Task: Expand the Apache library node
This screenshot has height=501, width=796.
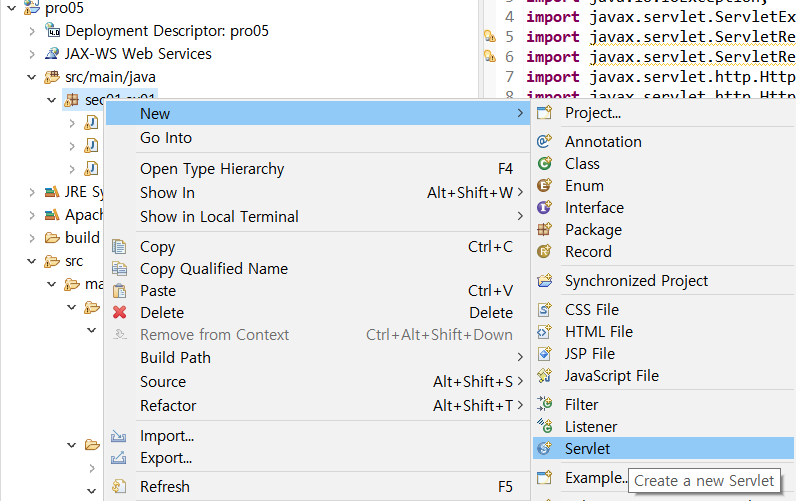Action: click(x=32, y=215)
